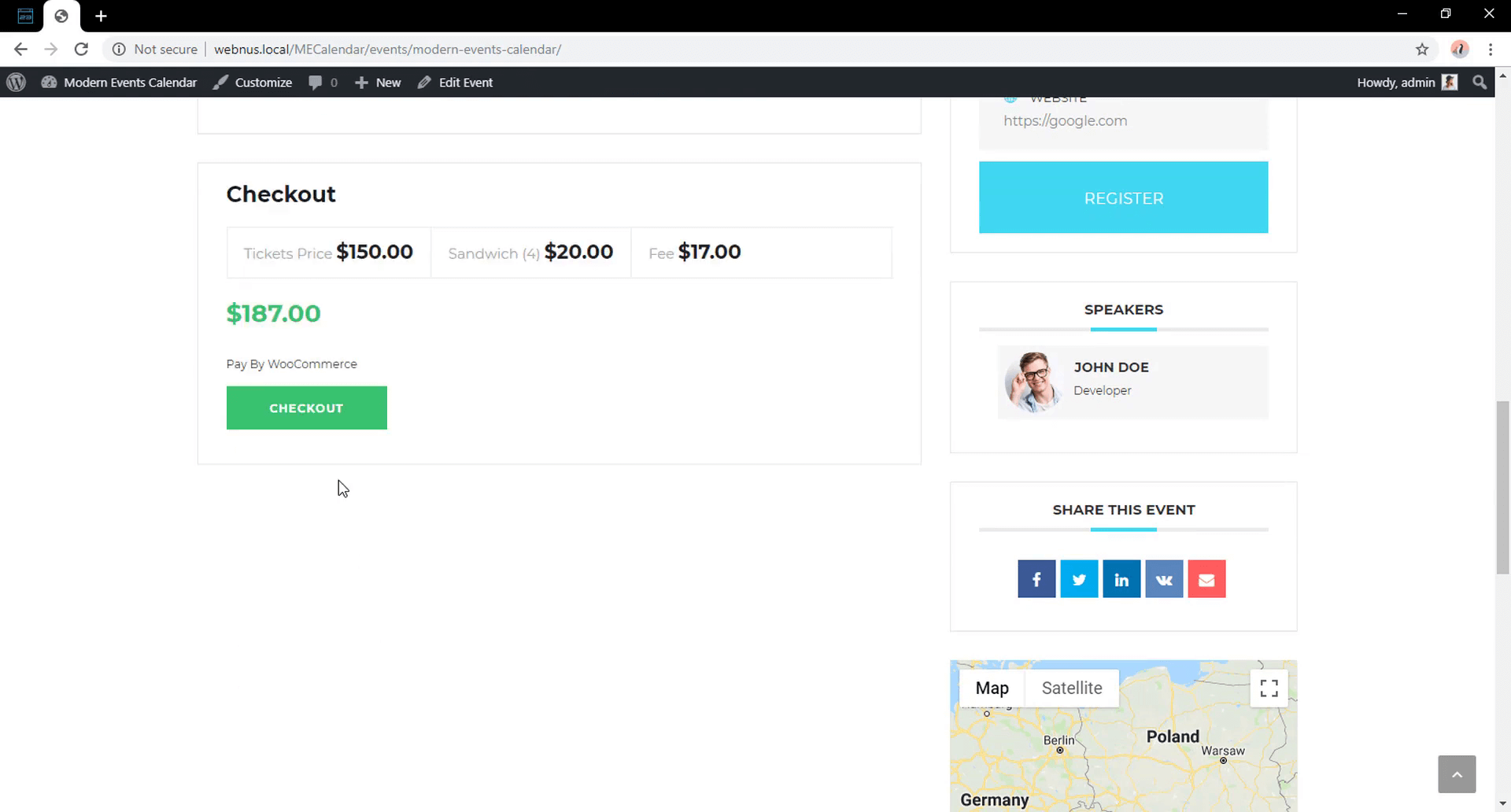Open the New content menu
Screen dimensions: 1511x812
tap(378, 82)
